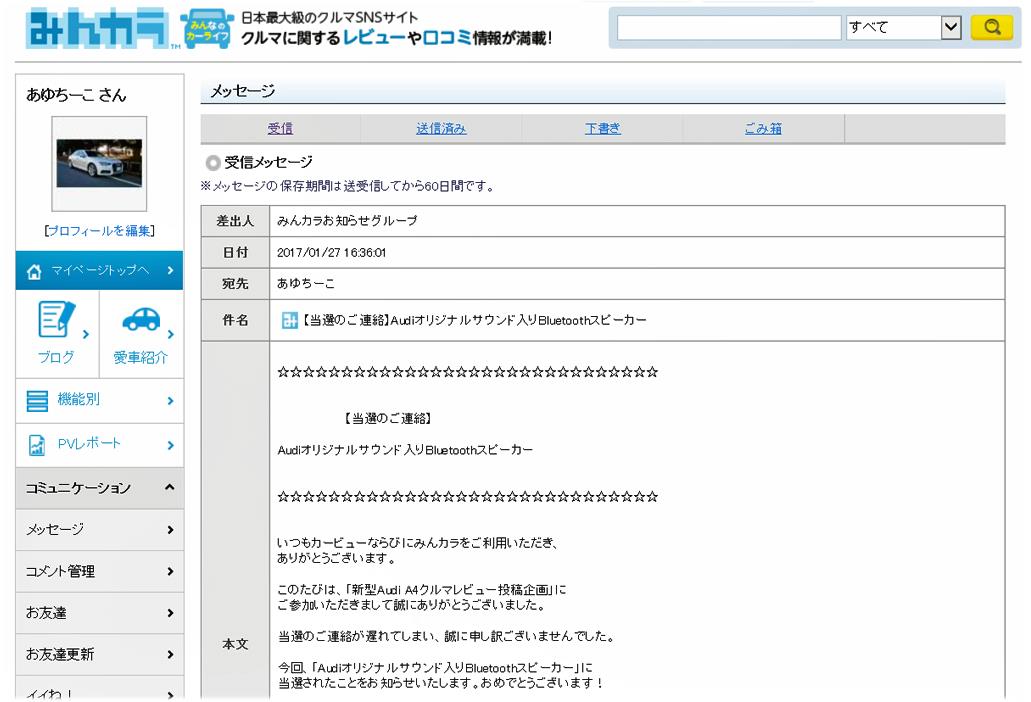Image resolution: width=1031 pixels, height=702 pixels.
Task: Open the すべて search category dropdown
Action: tap(903, 28)
